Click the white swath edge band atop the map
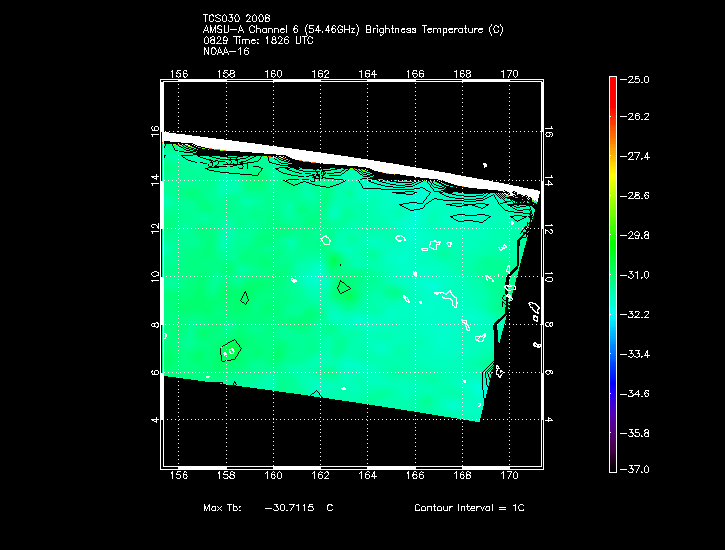Image resolution: width=725 pixels, height=550 pixels. (x=350, y=160)
